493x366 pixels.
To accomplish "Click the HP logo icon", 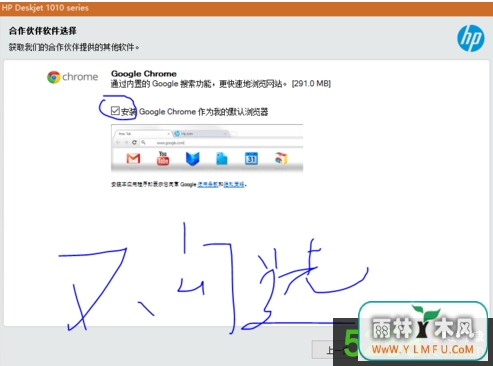I will coord(471,38).
